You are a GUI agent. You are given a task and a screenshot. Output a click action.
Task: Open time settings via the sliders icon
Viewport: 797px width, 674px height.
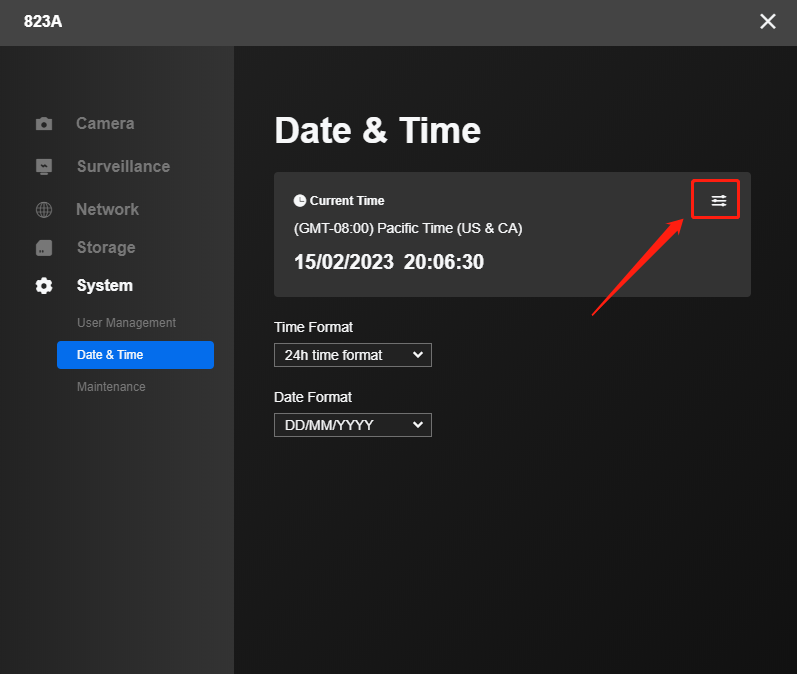tap(718, 201)
